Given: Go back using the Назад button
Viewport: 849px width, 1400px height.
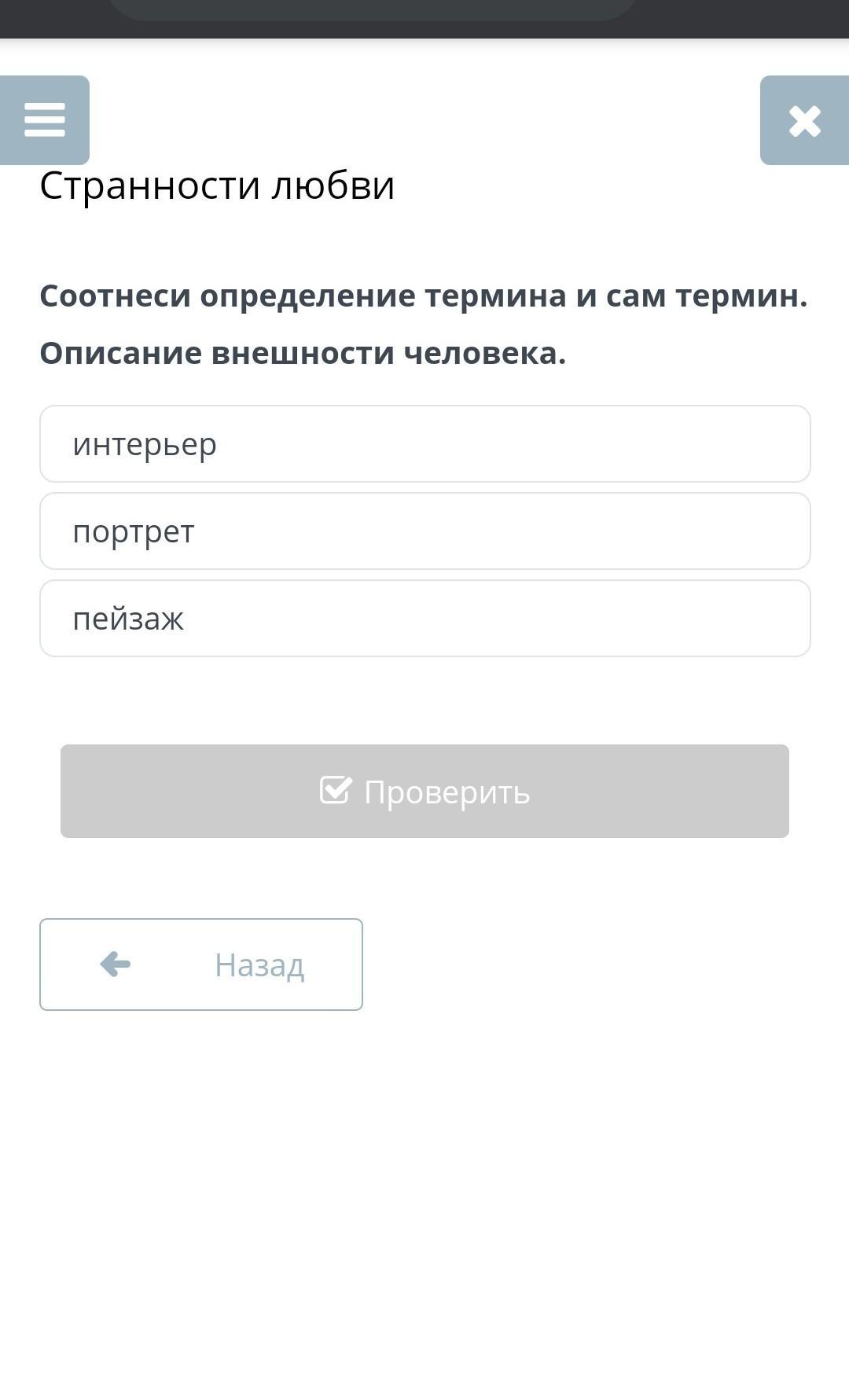Looking at the screenshot, I should point(201,965).
